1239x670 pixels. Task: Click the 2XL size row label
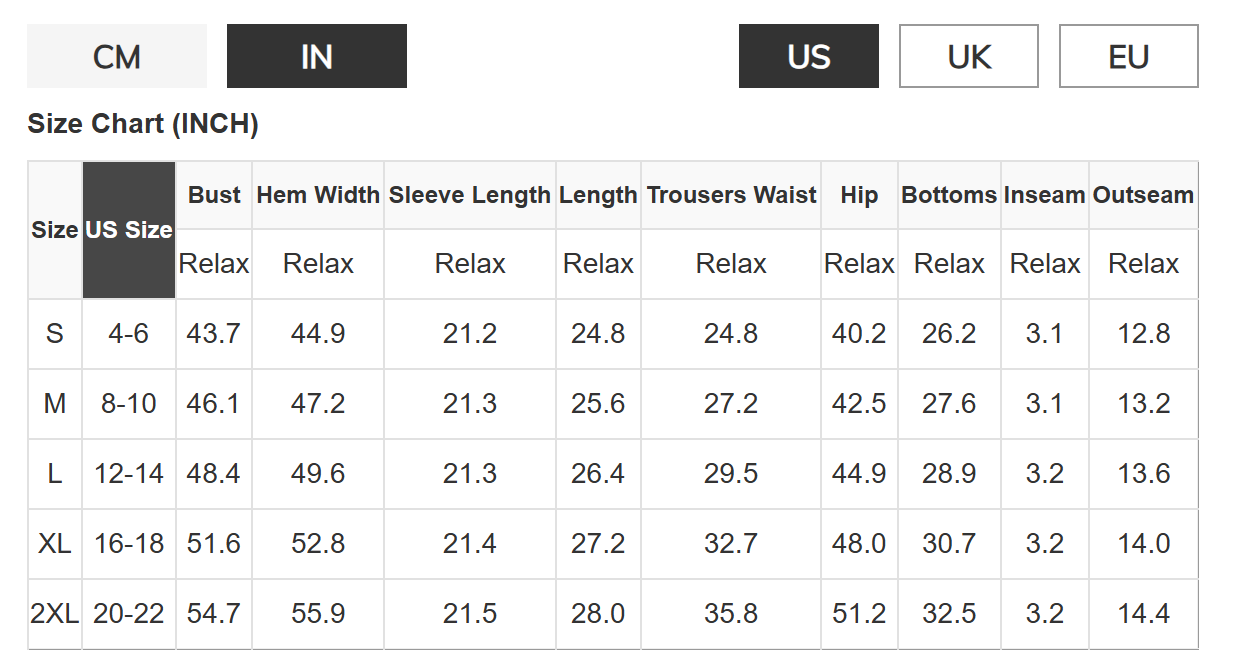tap(55, 614)
